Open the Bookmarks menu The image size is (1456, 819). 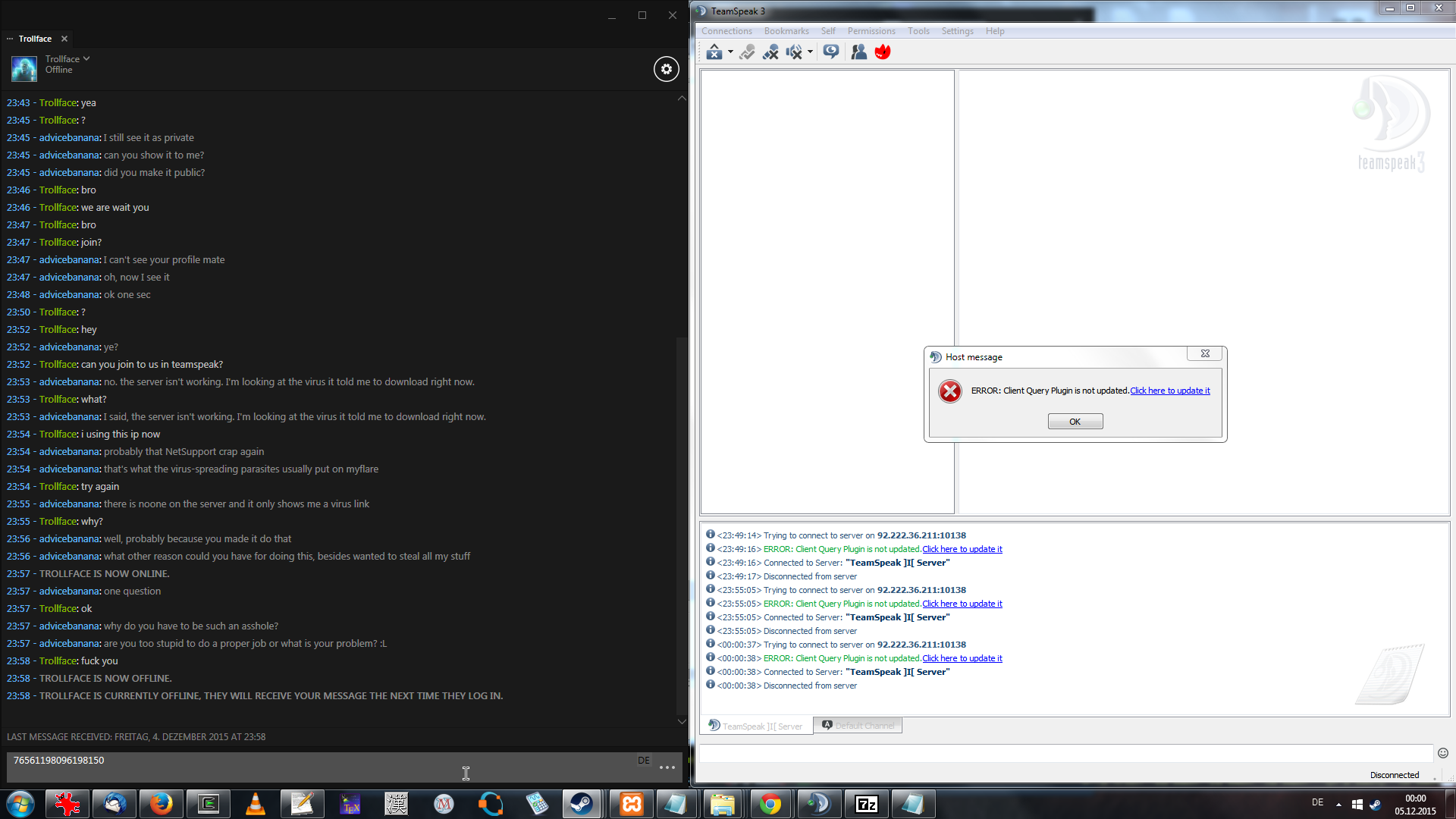(x=786, y=31)
